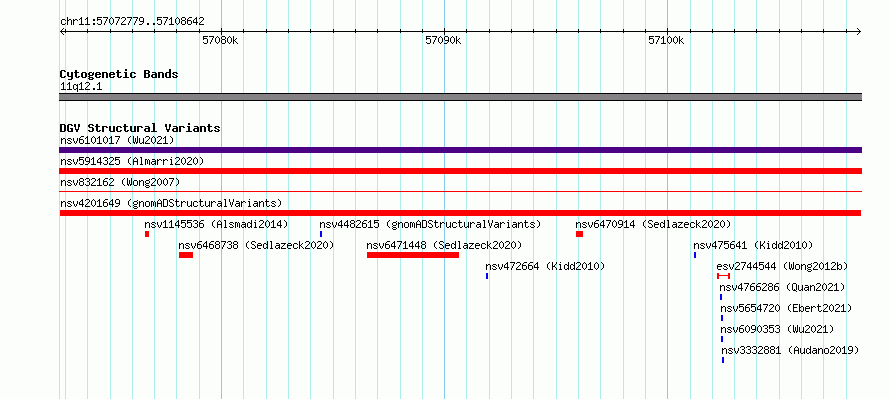Viewport: 890px width, 399px height.
Task: Click the chr11:57072779..57108642 coordinate label
Action: pyautogui.click(x=132, y=22)
